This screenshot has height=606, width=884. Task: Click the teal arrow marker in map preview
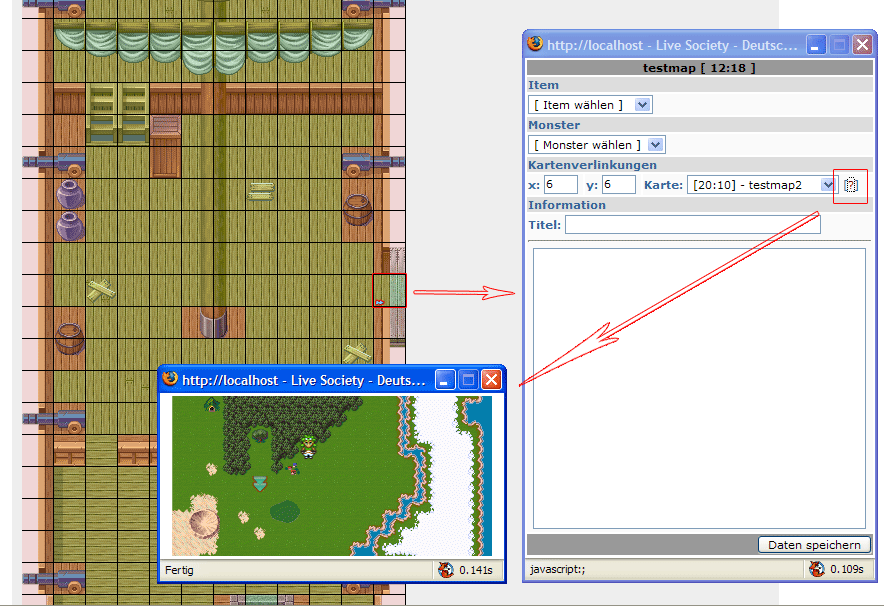click(260, 483)
